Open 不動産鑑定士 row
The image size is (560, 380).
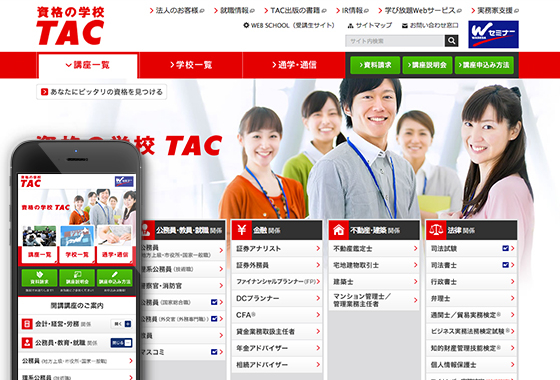(374, 249)
